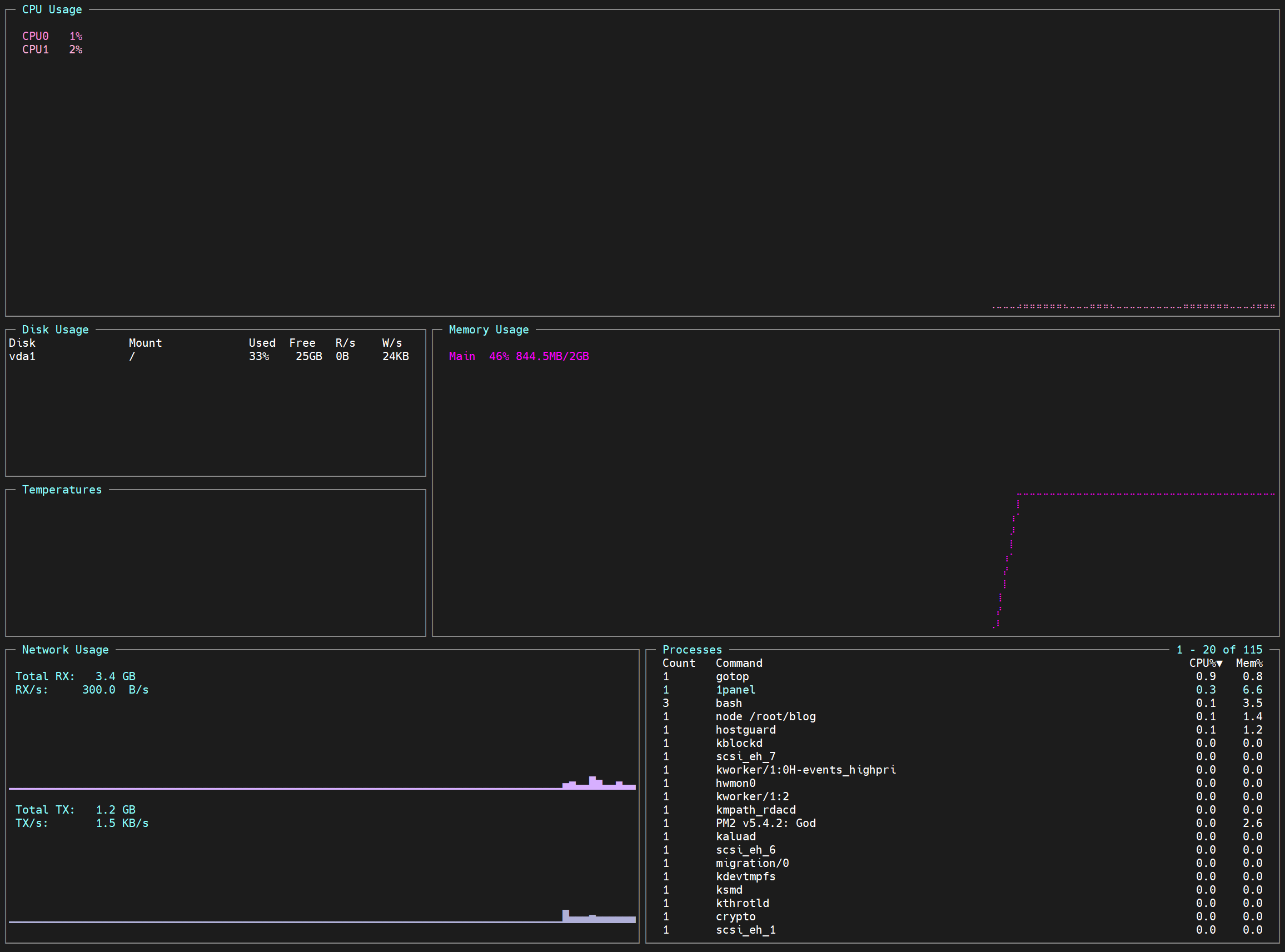Image resolution: width=1285 pixels, height=952 pixels.
Task: Click the 33% used disk value
Action: tap(259, 356)
